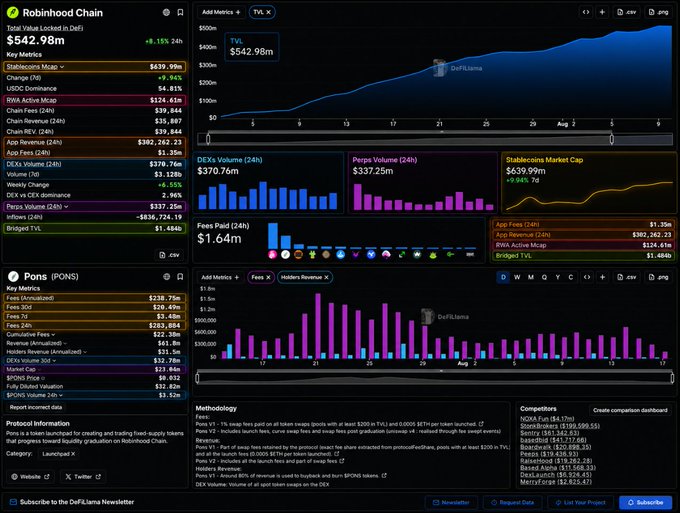Image resolution: width=680 pixels, height=513 pixels.
Task: Open StonkBrokers competitor link
Action: tap(560, 426)
